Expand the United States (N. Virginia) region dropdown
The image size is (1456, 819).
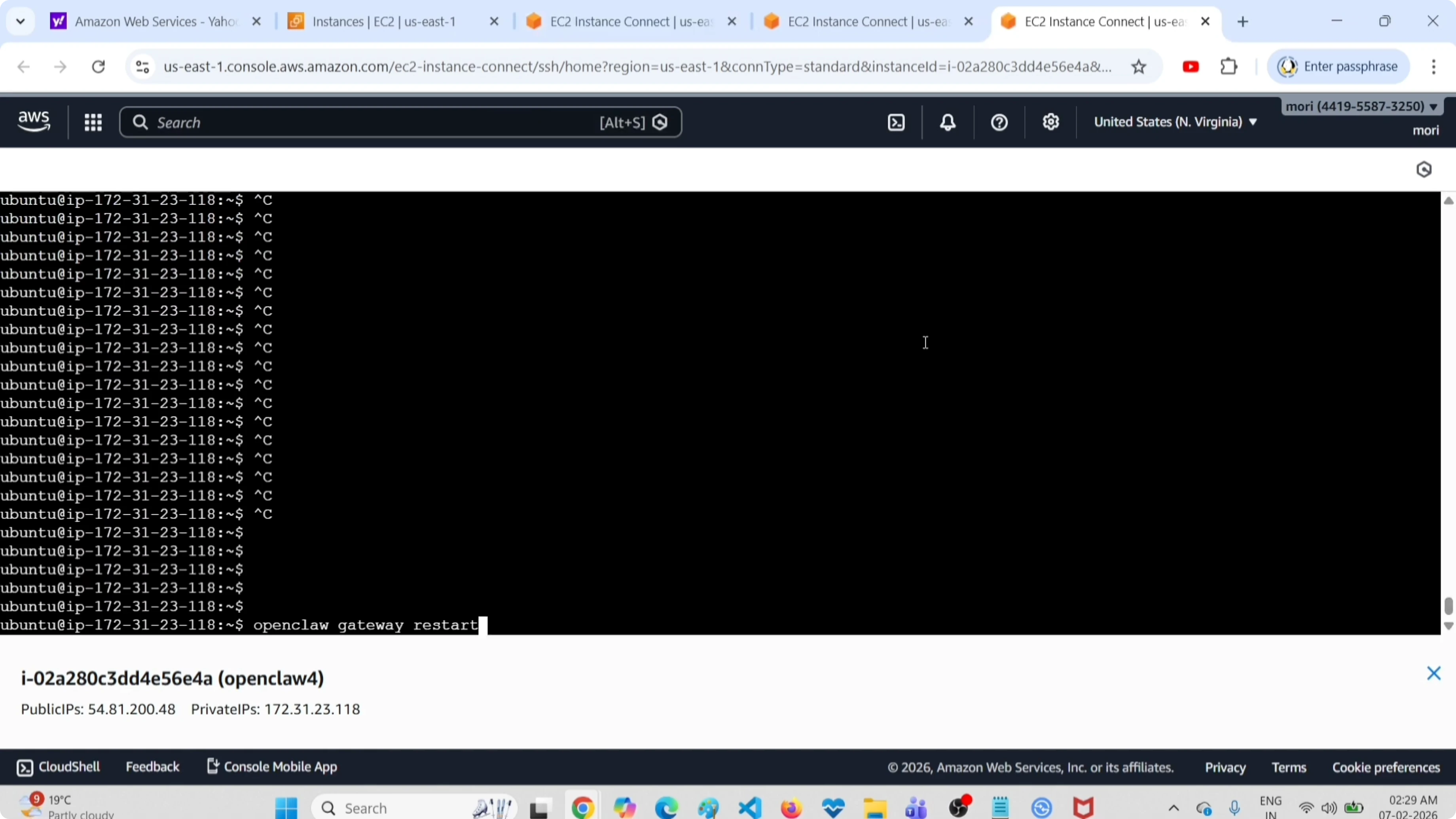pyautogui.click(x=1175, y=122)
